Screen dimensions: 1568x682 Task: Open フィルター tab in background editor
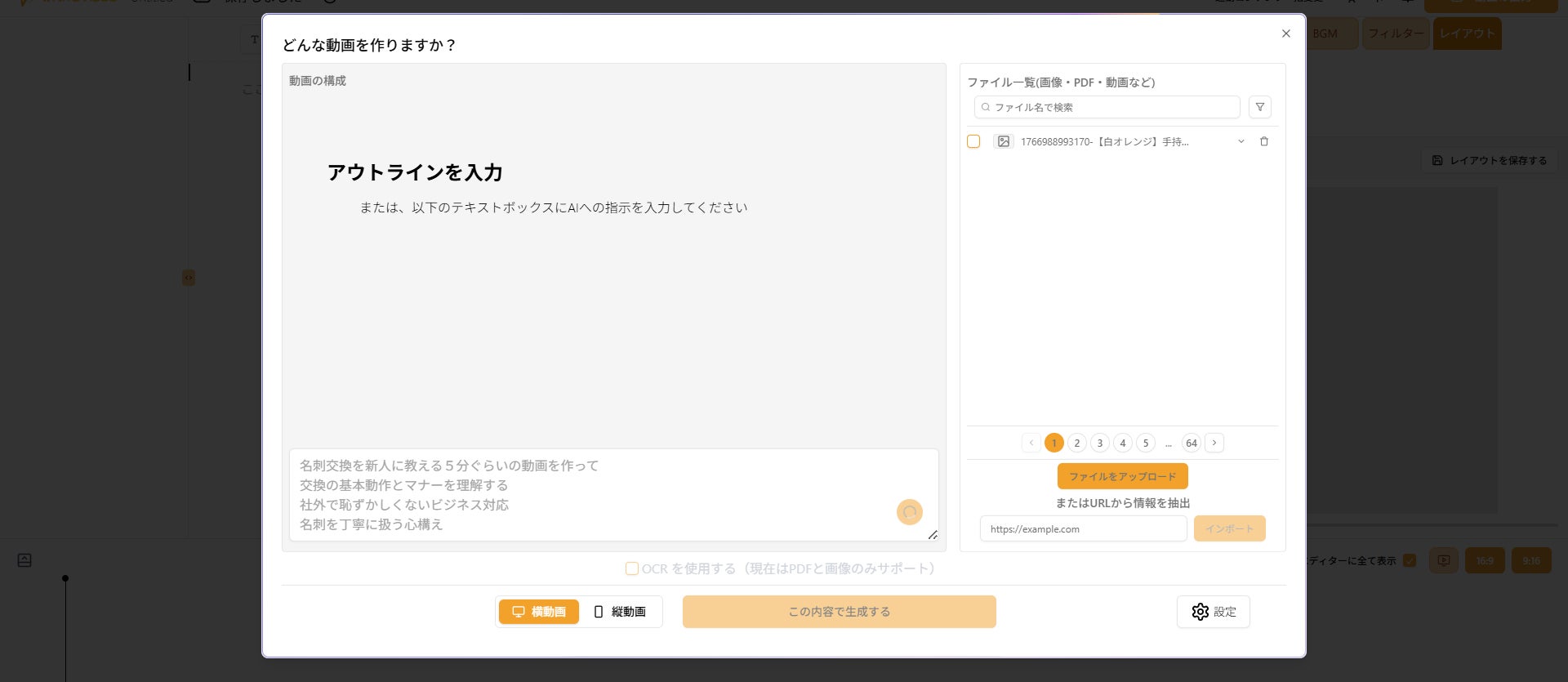(x=1396, y=33)
